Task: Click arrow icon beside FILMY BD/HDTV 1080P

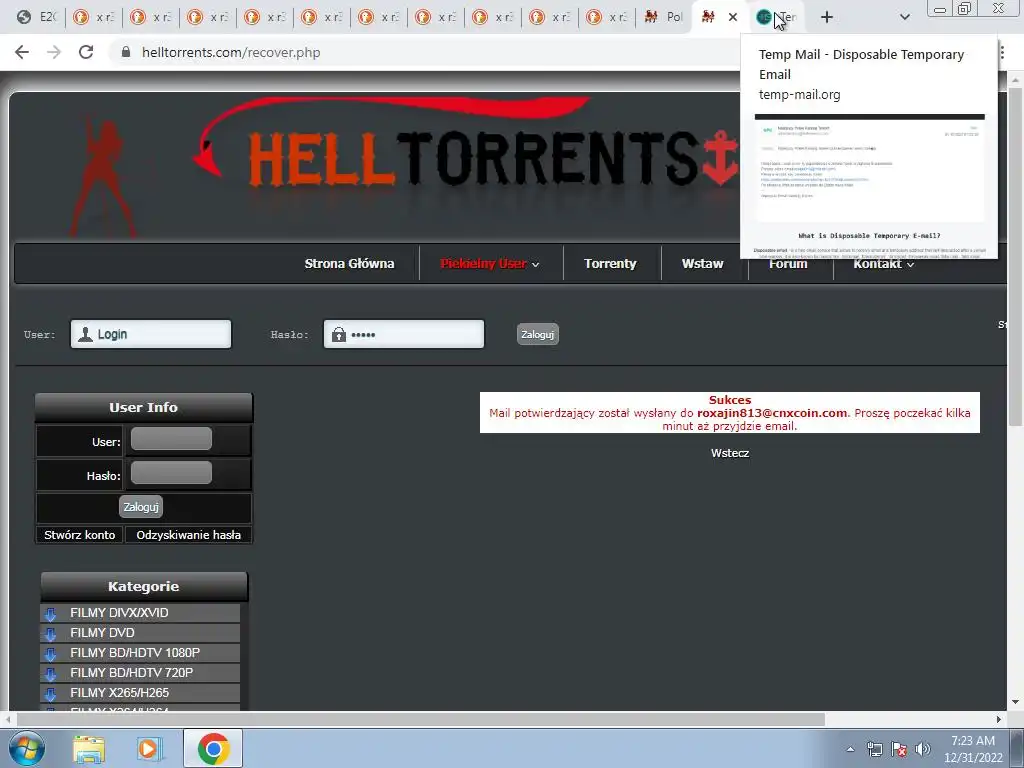Action: [50, 654]
